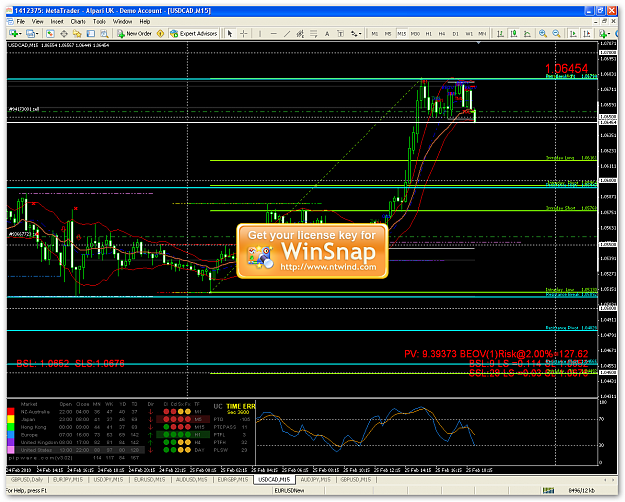Viewport: 625px width, 502px height.
Task: Switch to the EURGBP,M15 chart tab
Action: tap(233, 480)
